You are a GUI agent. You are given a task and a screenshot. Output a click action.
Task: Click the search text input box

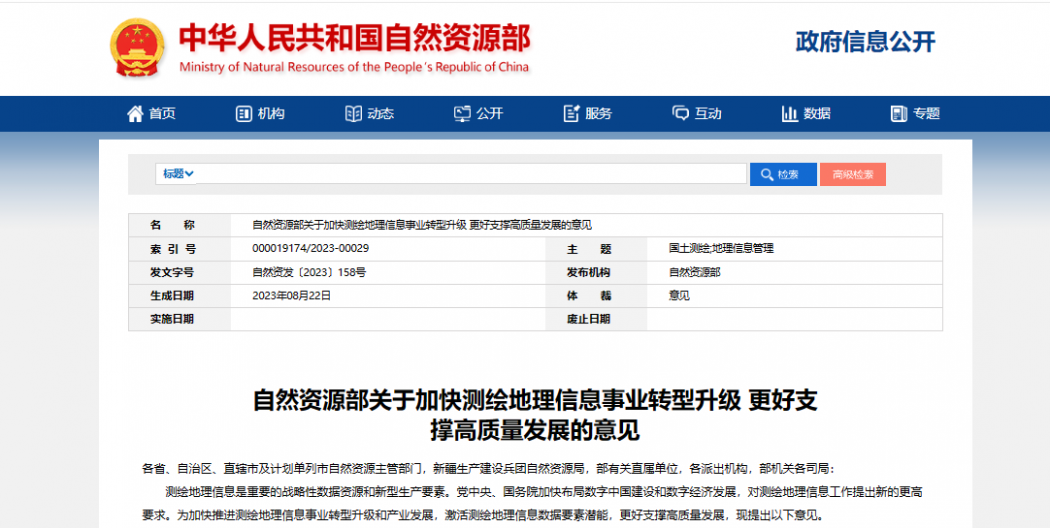click(x=471, y=174)
